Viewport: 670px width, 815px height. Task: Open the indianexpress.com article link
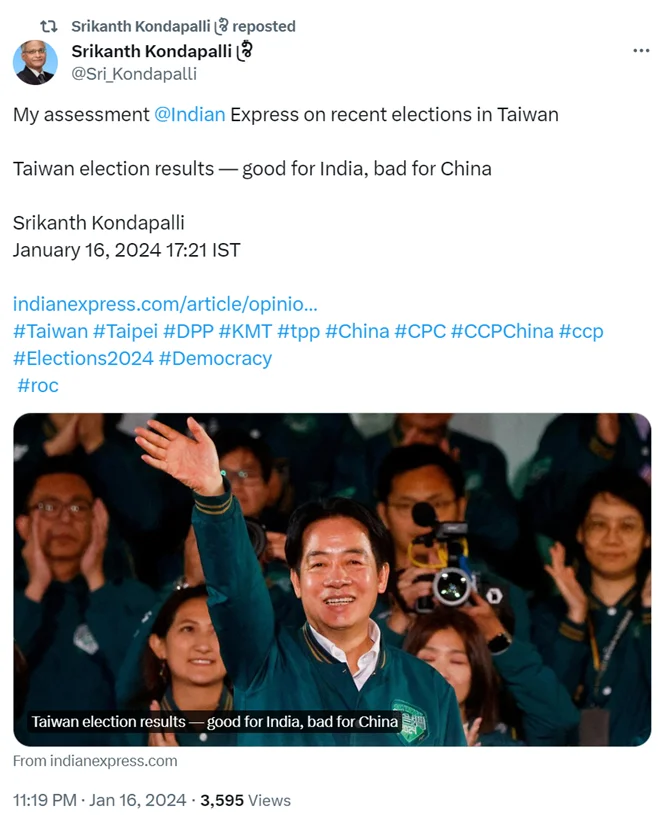coord(165,304)
